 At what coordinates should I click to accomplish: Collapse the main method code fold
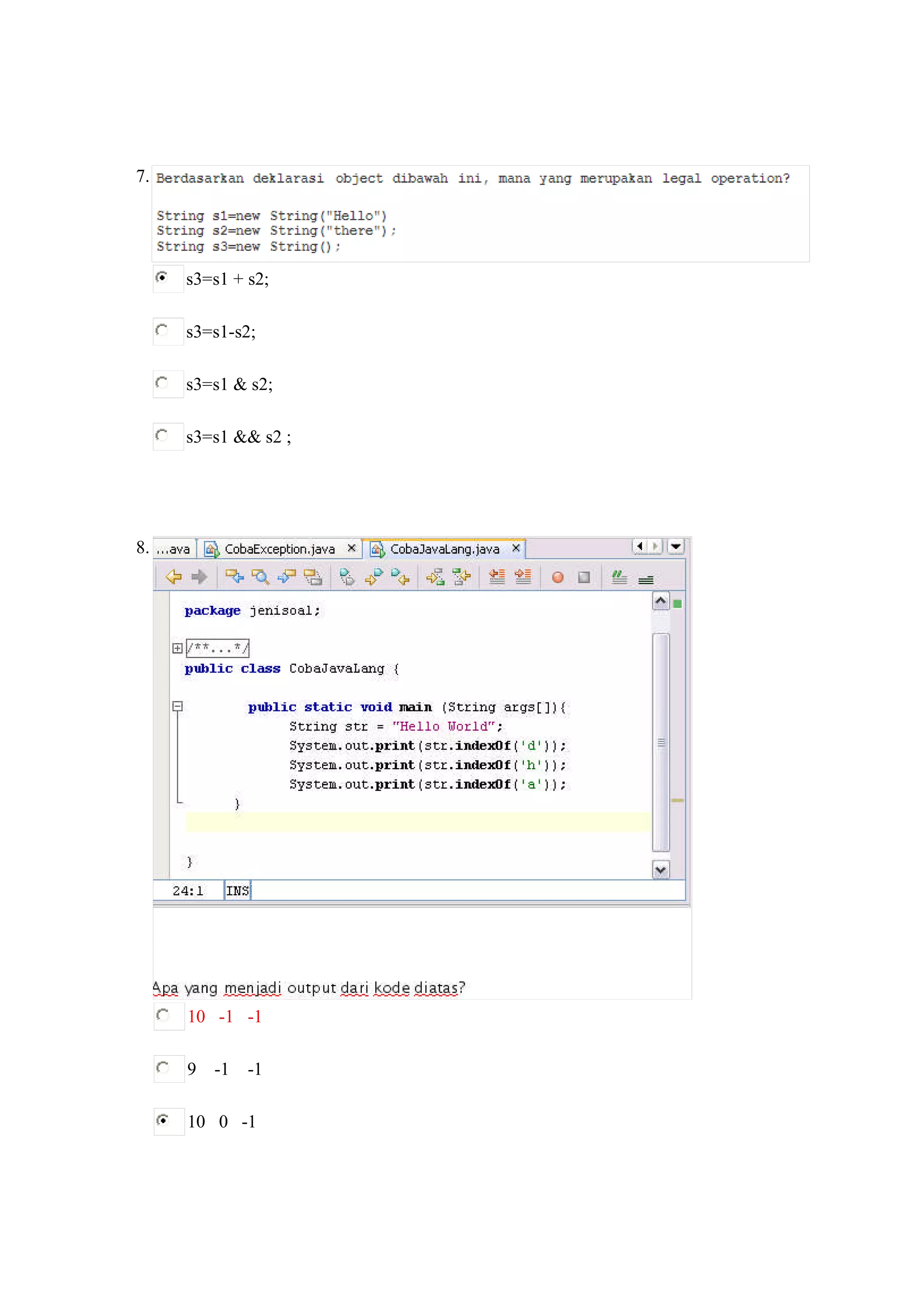[x=178, y=706]
